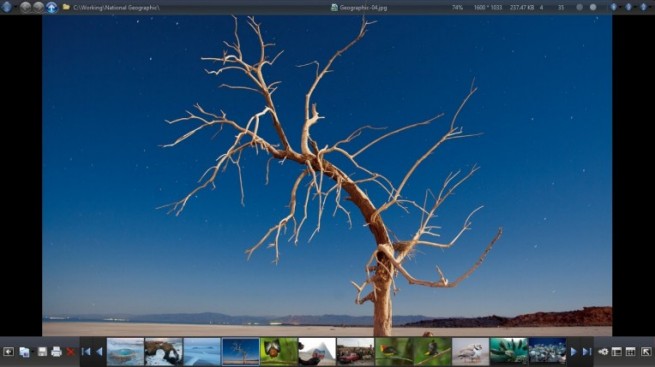Select the highlighted bare tree thumbnail
The height and width of the screenshot is (367, 655).
click(241, 352)
